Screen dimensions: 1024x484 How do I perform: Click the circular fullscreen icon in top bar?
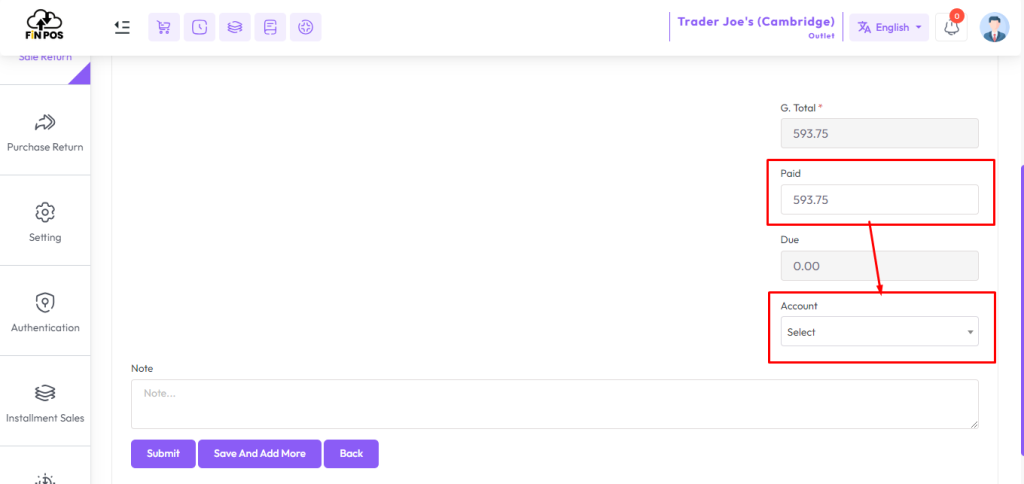[x=305, y=27]
